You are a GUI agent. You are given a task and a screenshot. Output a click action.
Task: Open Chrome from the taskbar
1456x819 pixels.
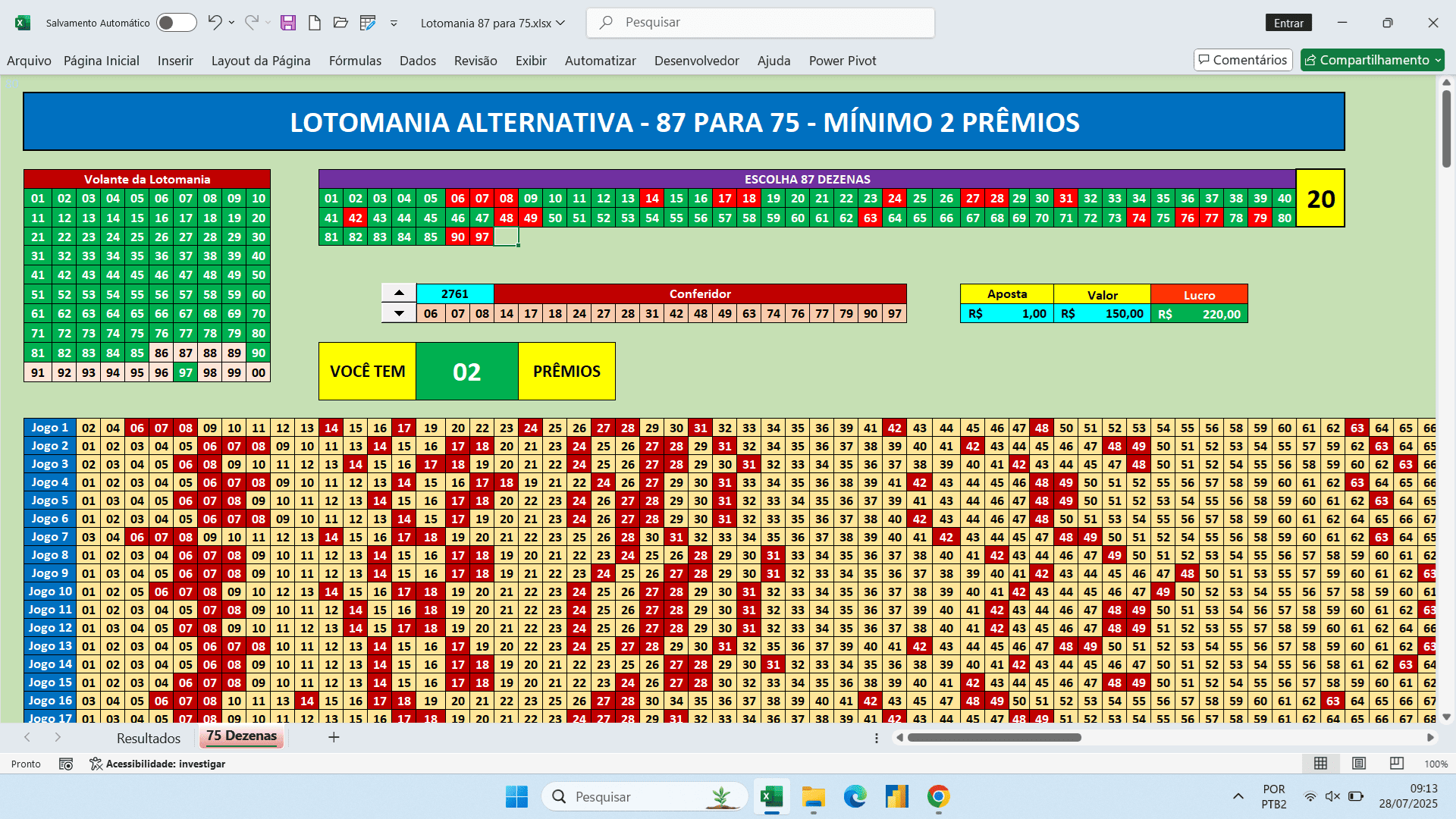(x=938, y=796)
